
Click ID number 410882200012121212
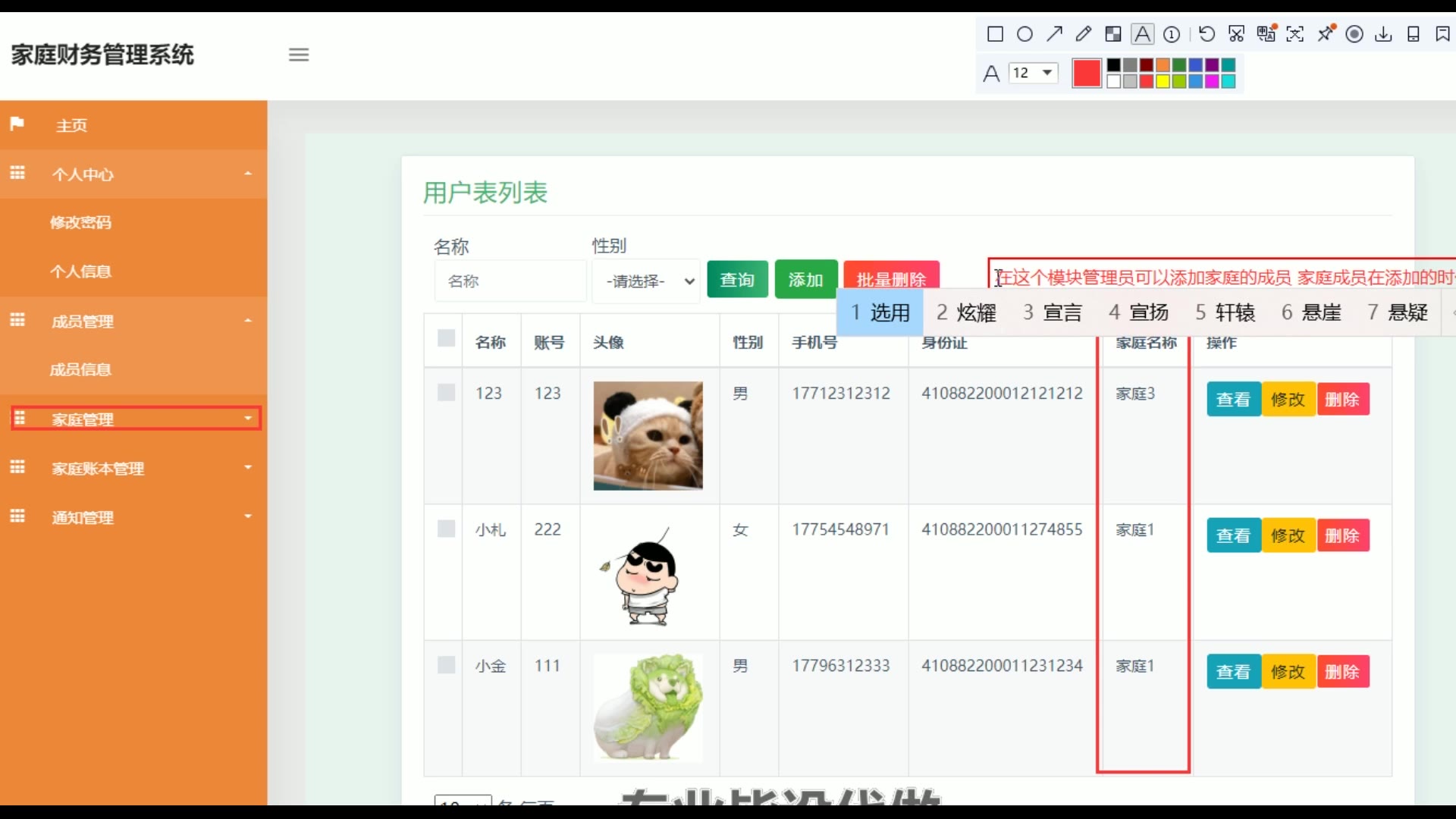pos(1002,393)
